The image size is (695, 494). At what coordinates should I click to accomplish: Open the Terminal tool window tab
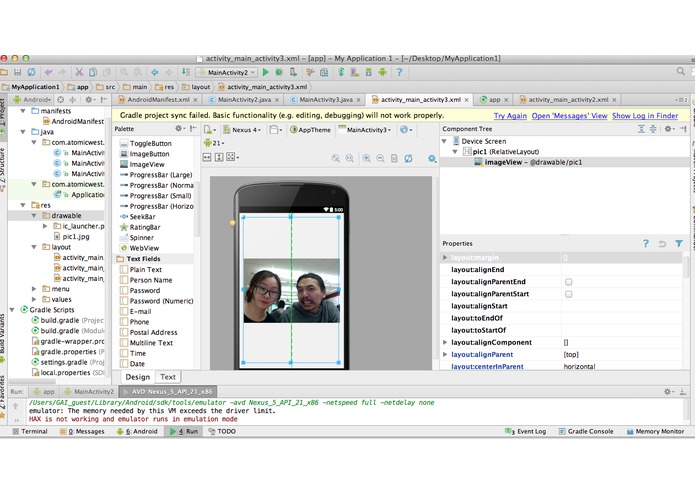pos(30,431)
